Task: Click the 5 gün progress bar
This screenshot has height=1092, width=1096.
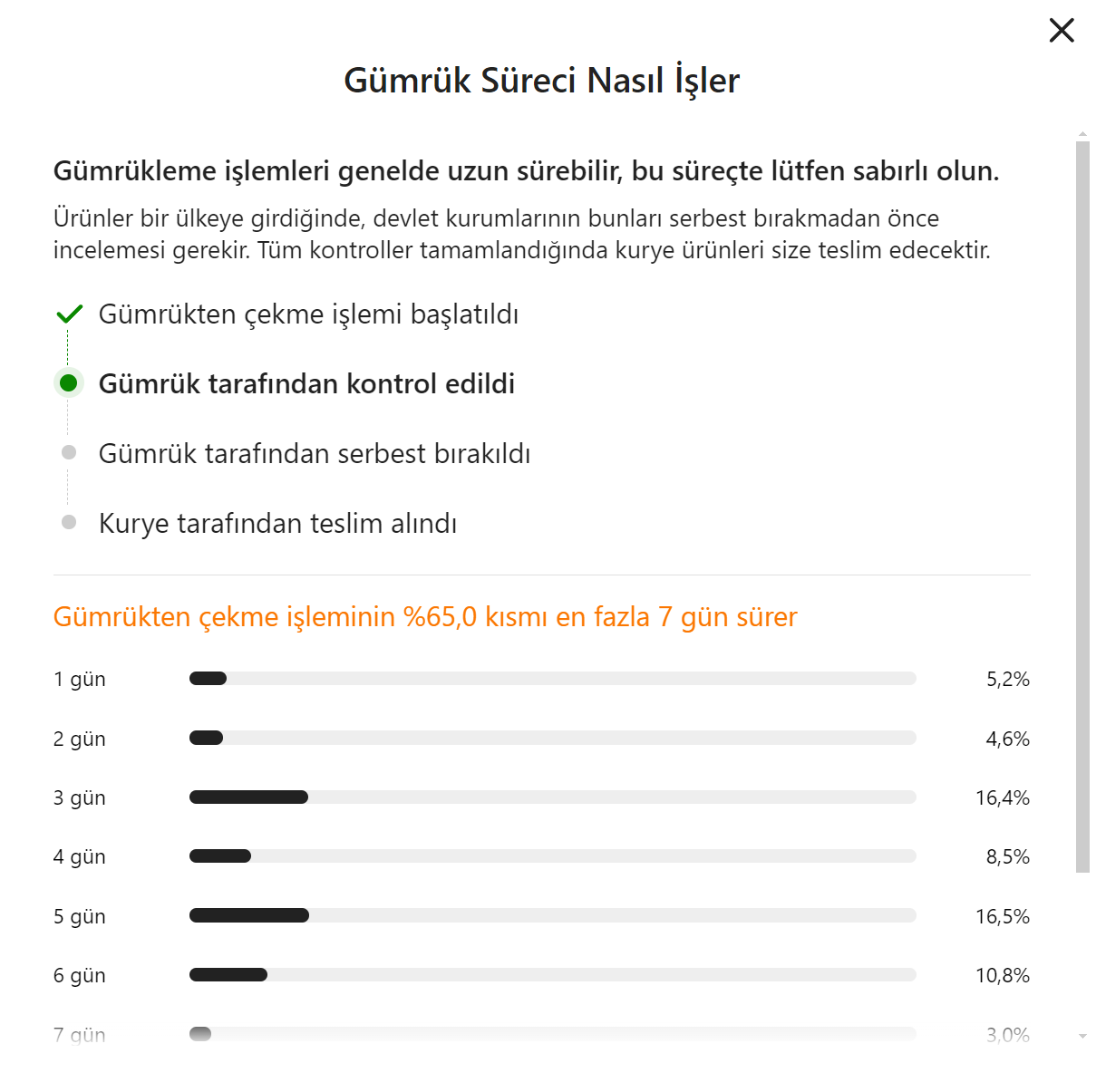Action: (x=552, y=916)
